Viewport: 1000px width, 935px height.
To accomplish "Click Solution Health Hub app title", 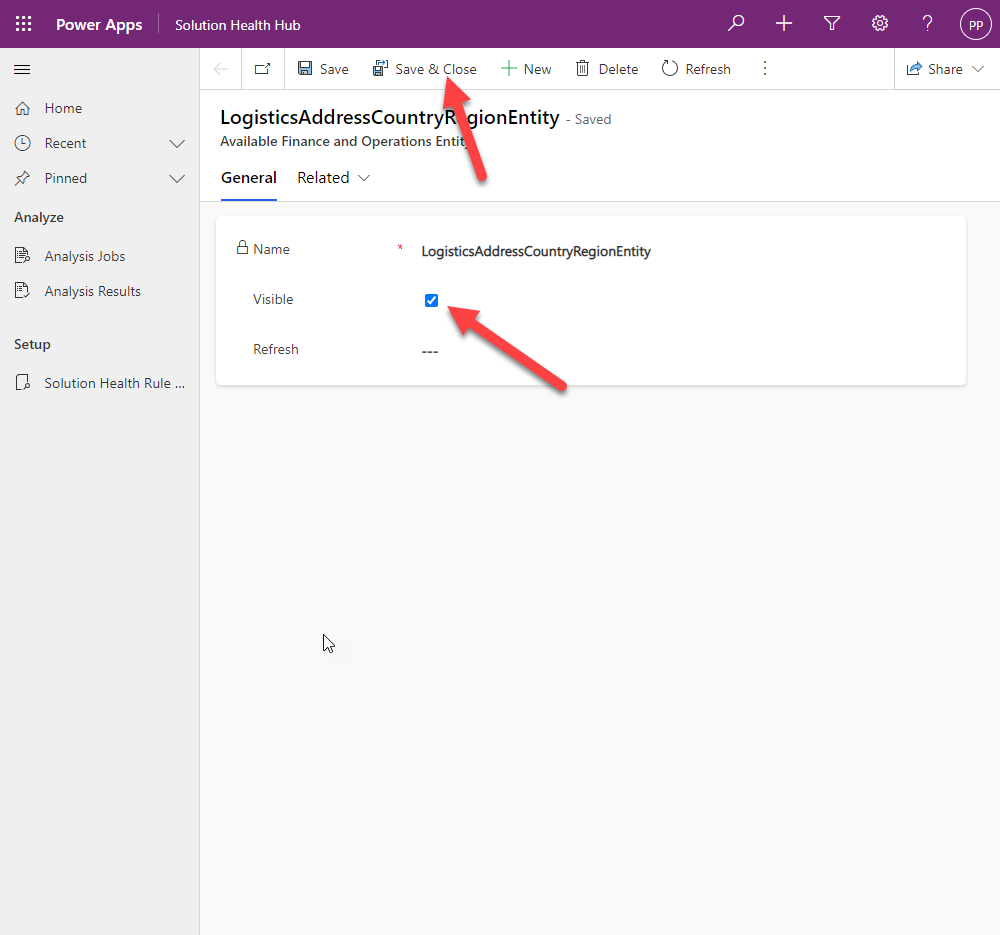I will click(x=237, y=25).
